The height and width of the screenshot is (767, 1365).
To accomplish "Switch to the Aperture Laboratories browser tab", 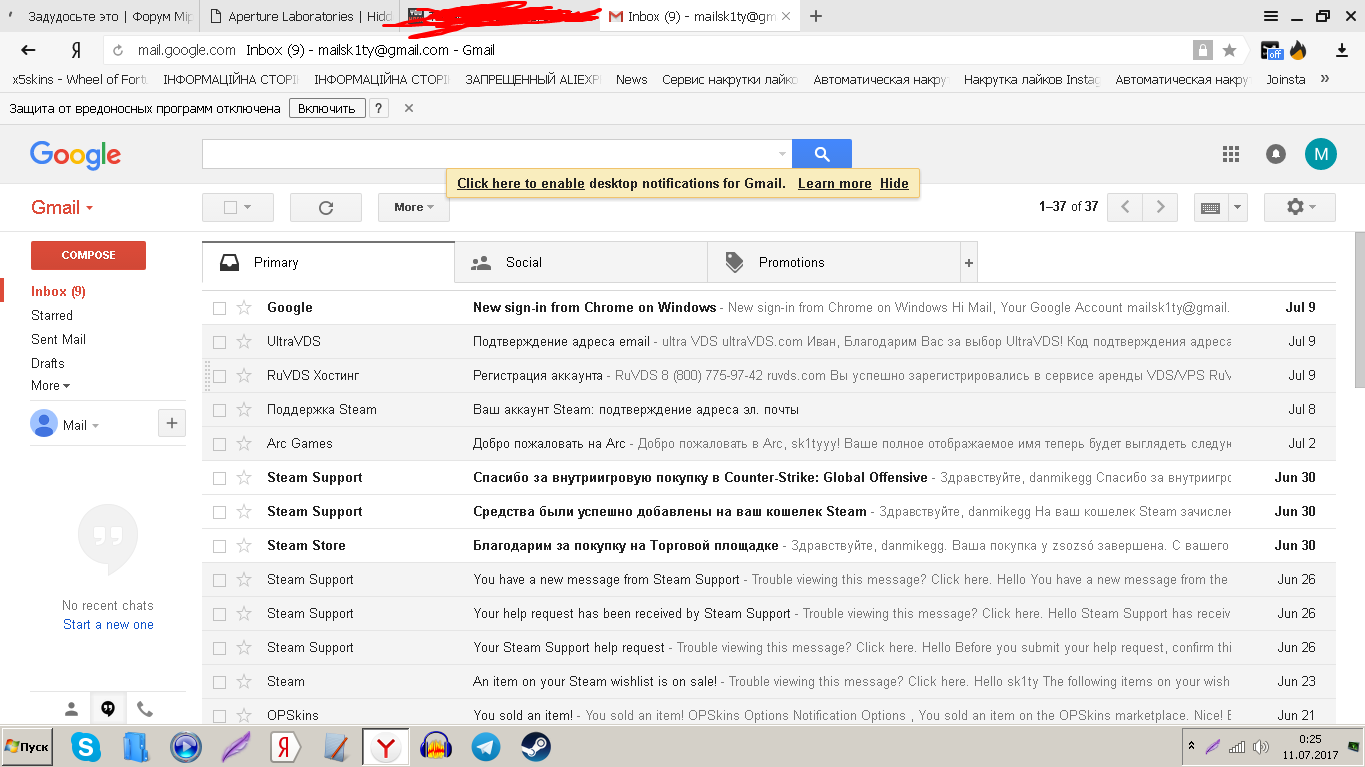I will pyautogui.click(x=300, y=16).
